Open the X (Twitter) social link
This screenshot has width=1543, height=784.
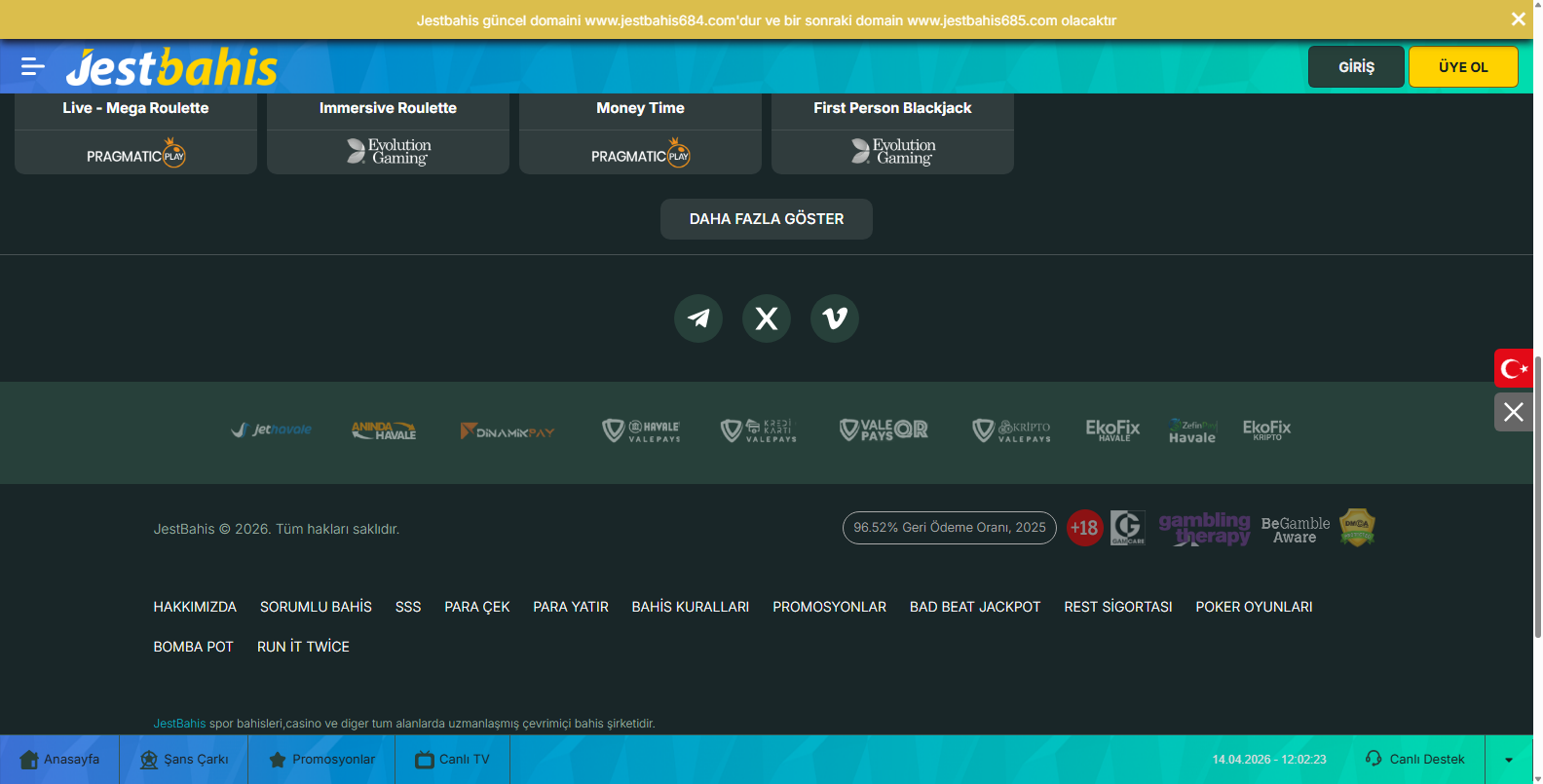[x=767, y=318]
